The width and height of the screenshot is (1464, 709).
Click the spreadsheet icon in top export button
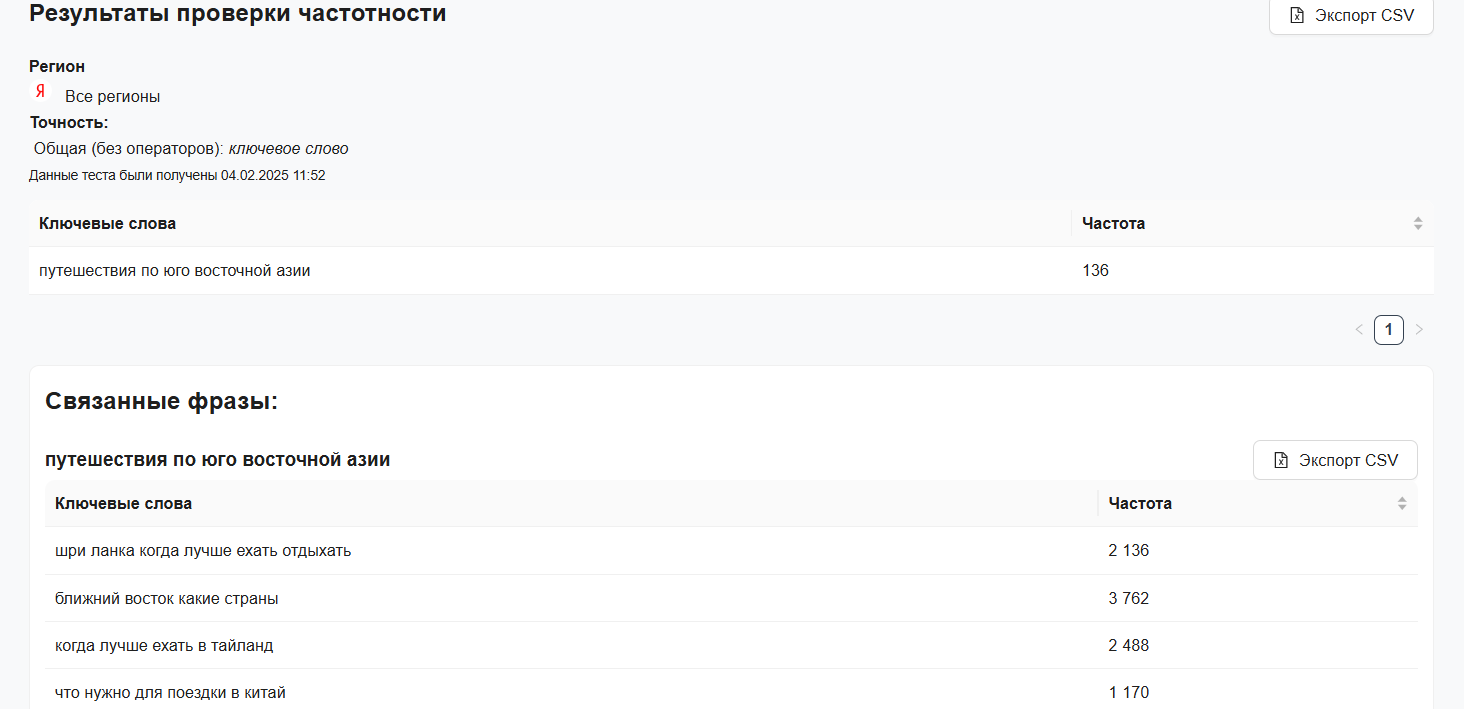pyautogui.click(x=1297, y=16)
